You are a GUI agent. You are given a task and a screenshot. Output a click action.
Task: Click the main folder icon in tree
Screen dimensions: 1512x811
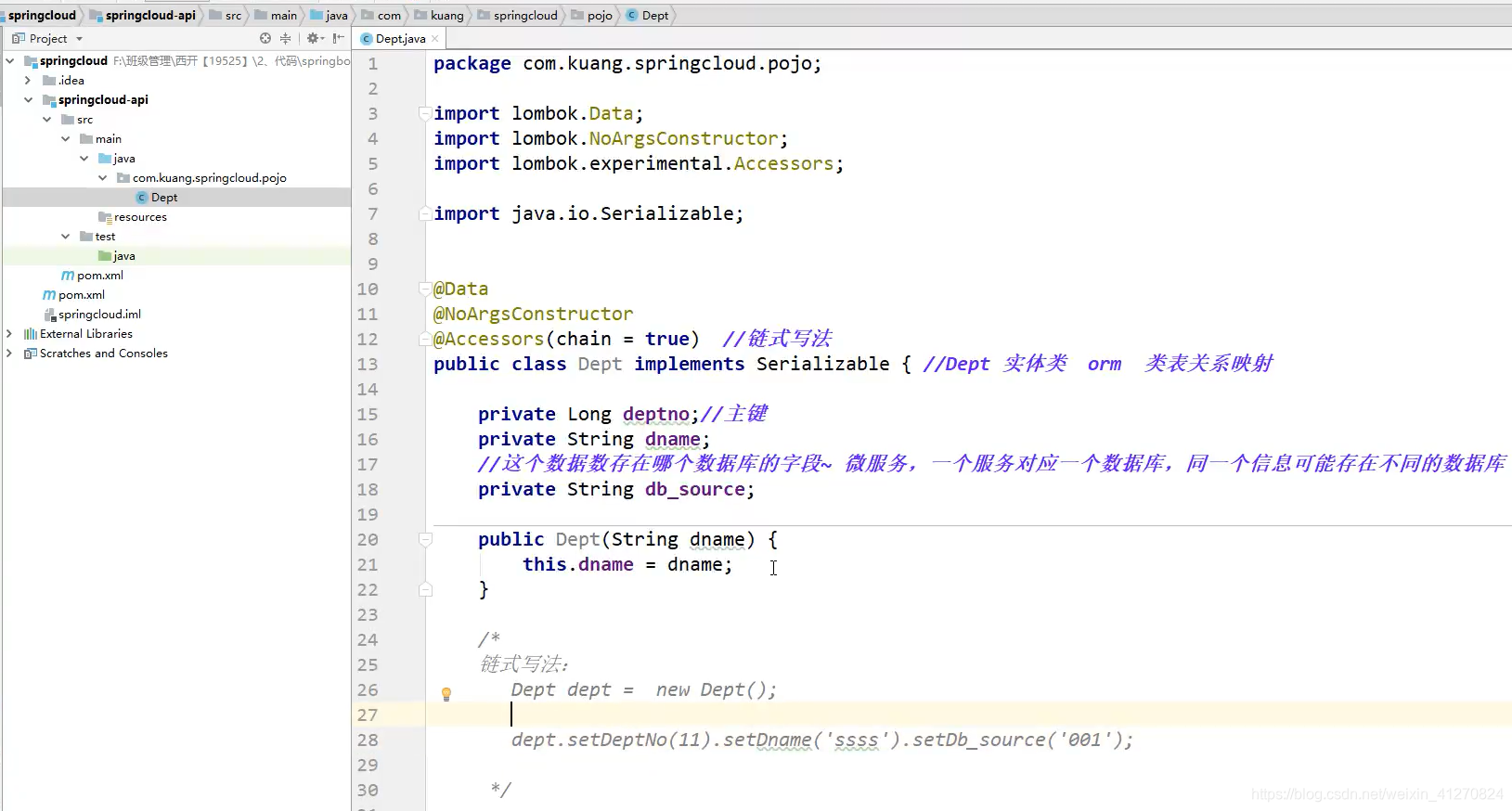click(86, 138)
